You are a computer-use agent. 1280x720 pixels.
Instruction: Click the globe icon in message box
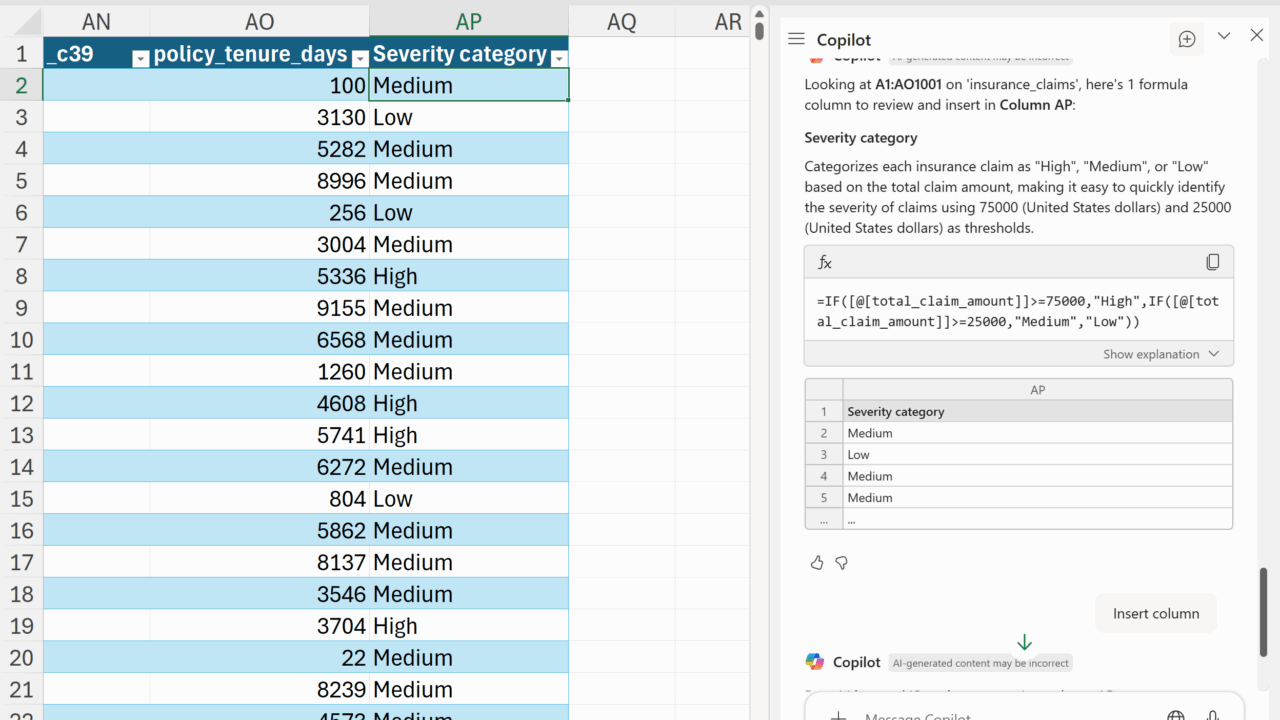(1176, 715)
